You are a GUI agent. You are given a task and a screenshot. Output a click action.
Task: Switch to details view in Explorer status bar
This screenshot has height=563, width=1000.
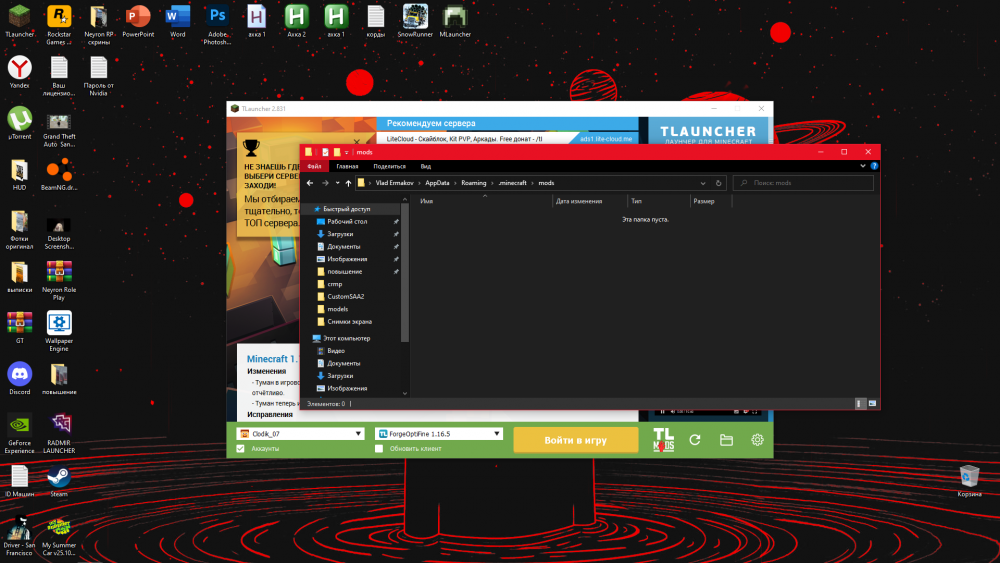click(x=859, y=404)
